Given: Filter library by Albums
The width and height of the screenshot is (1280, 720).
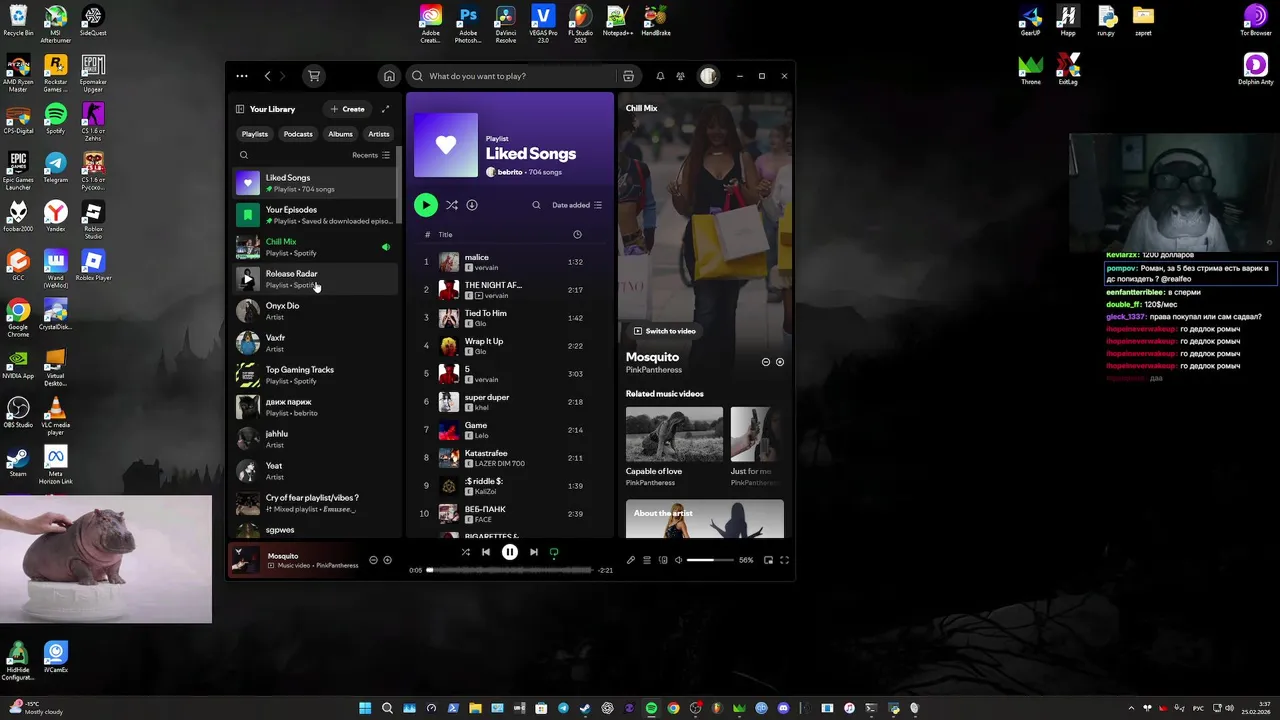Looking at the screenshot, I should (x=341, y=134).
